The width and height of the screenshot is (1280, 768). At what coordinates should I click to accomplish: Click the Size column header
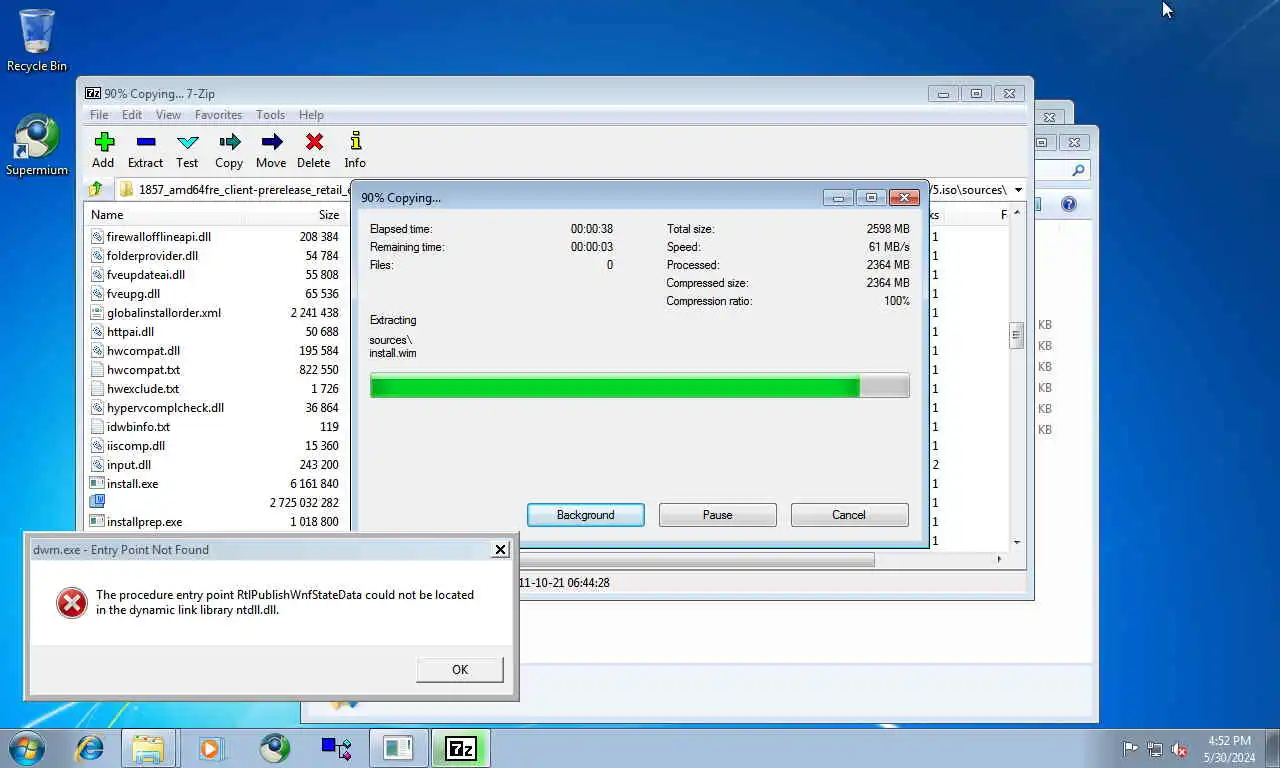coord(293,215)
